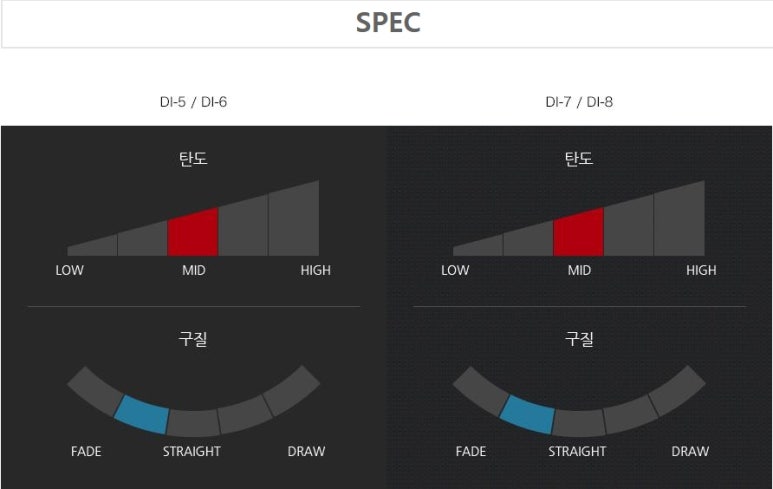This screenshot has width=773, height=489.
Task: Click the DI-7 / DI-8 model label
Action: 579,102
